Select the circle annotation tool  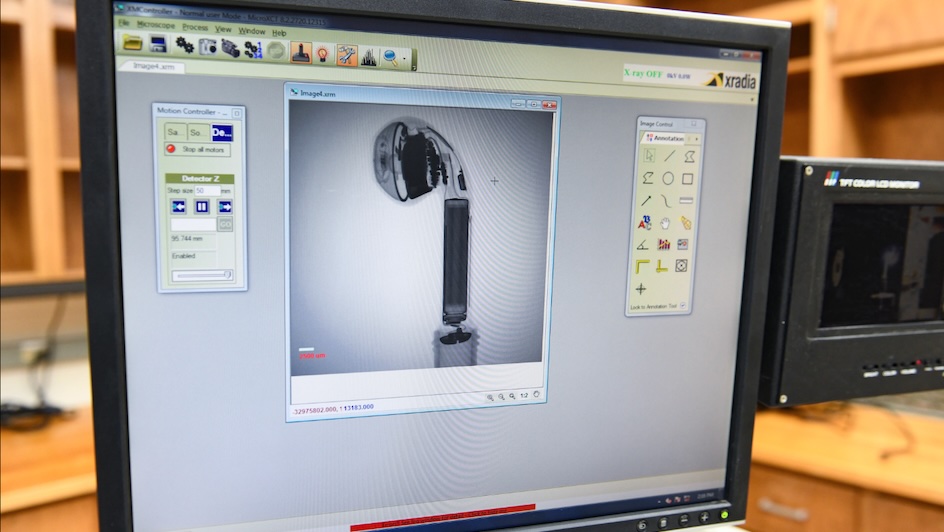667,178
